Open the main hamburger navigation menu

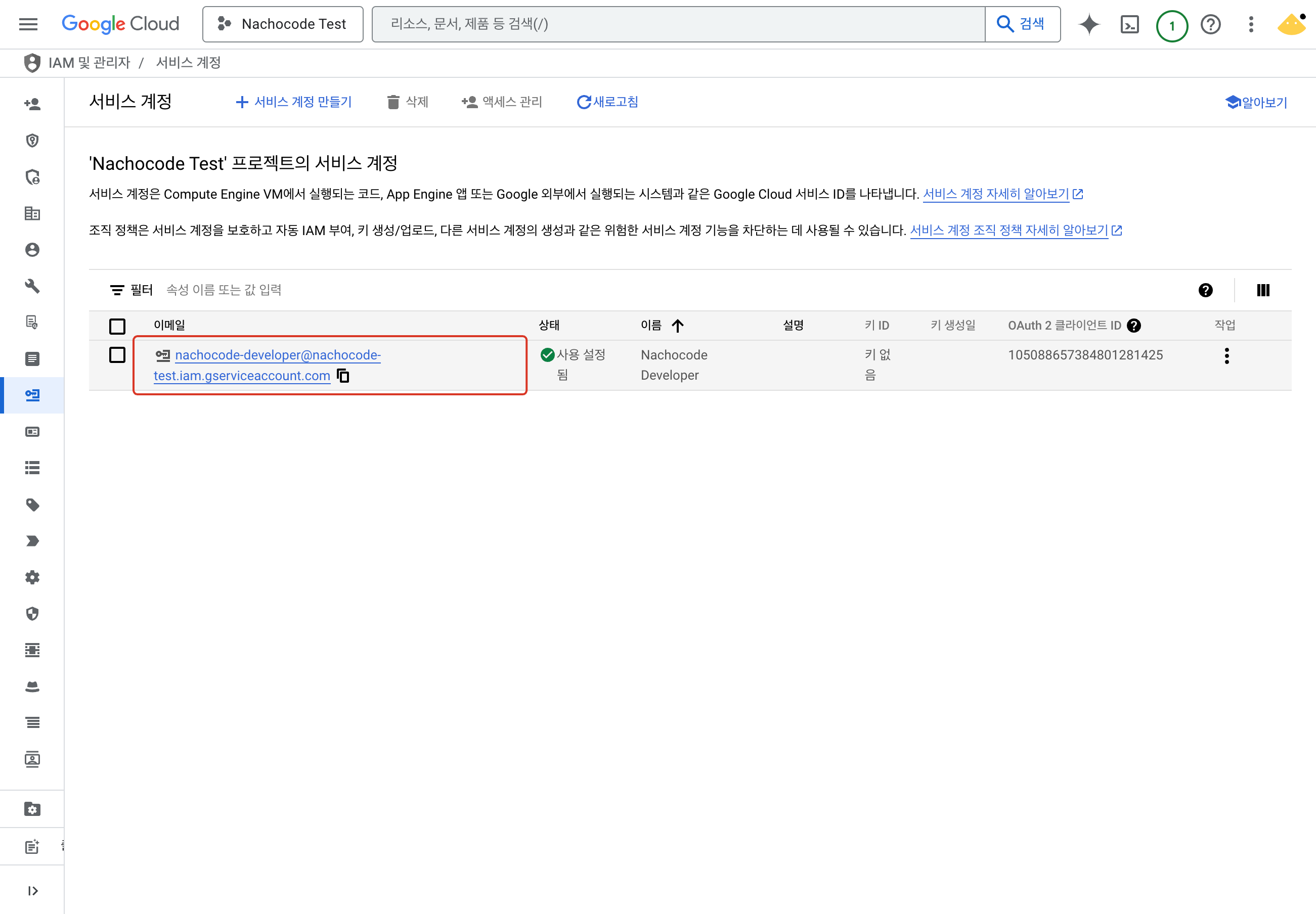pos(28,24)
